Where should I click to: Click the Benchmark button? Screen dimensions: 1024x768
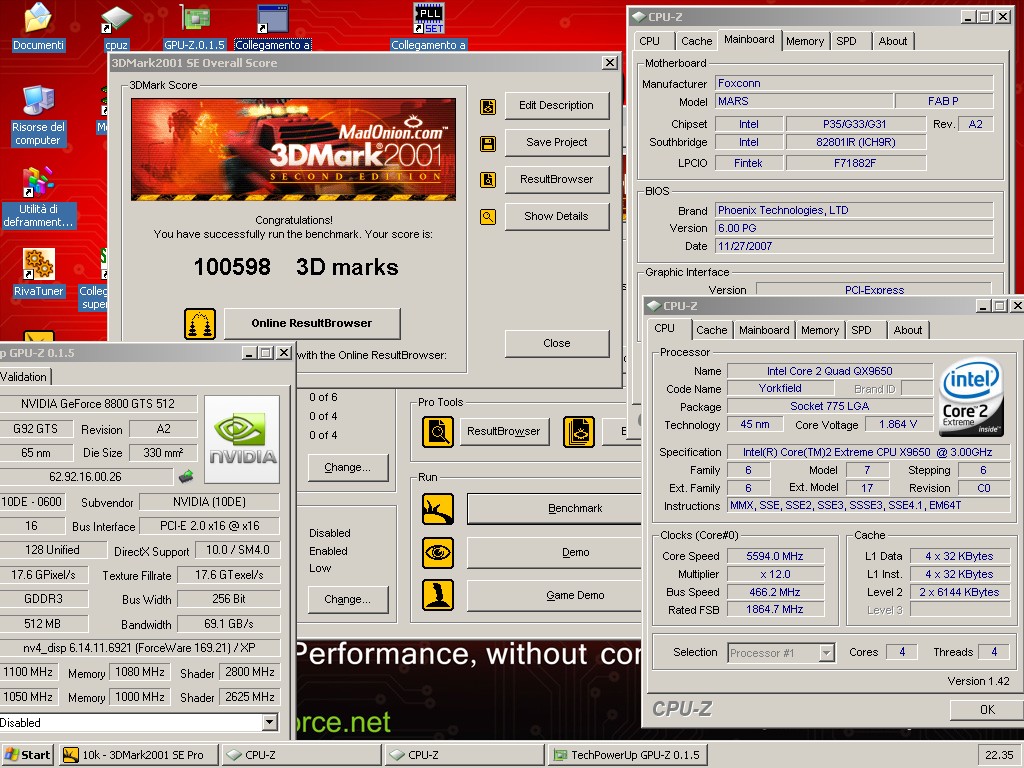coord(554,509)
